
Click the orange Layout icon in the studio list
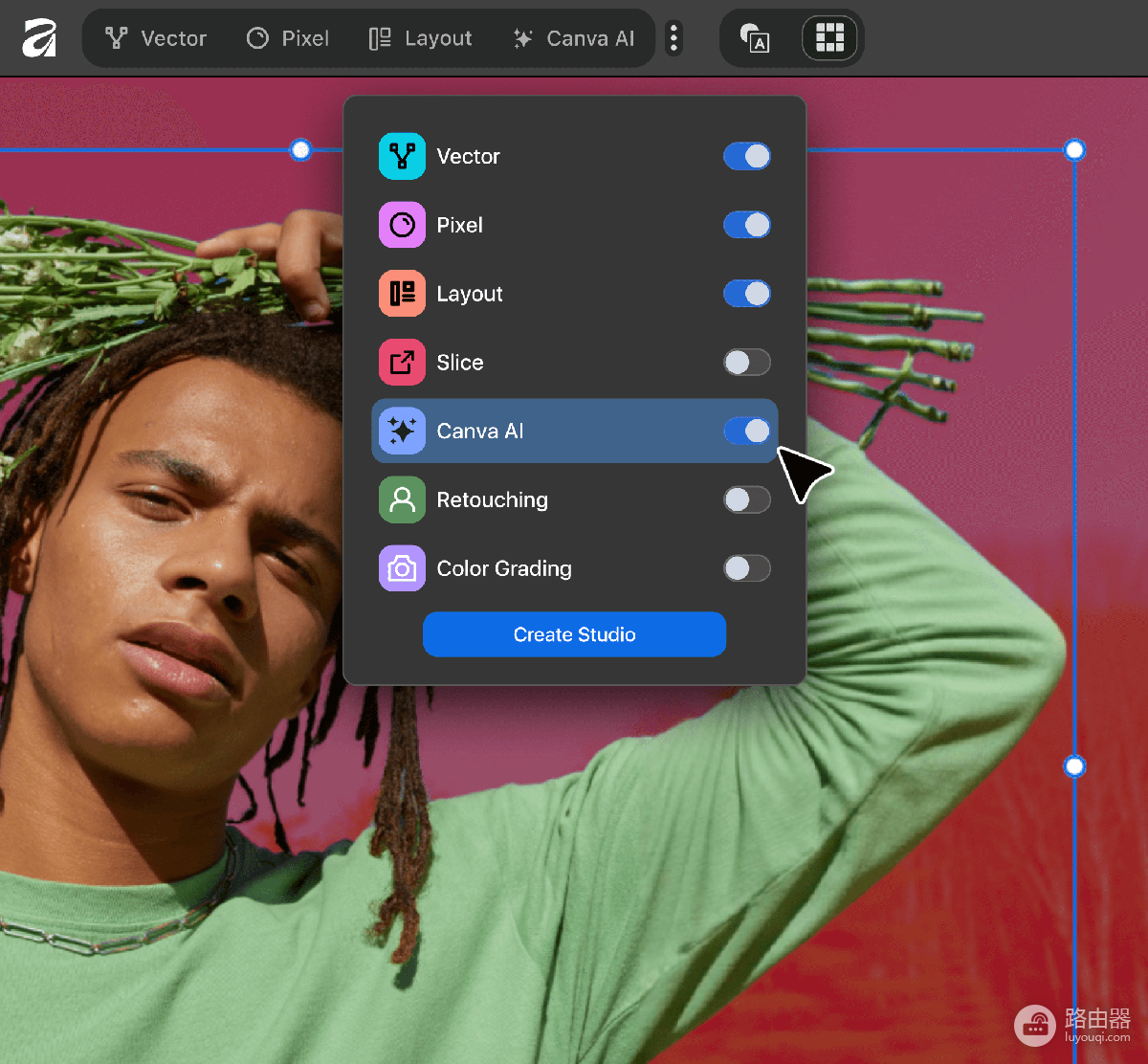coord(402,294)
